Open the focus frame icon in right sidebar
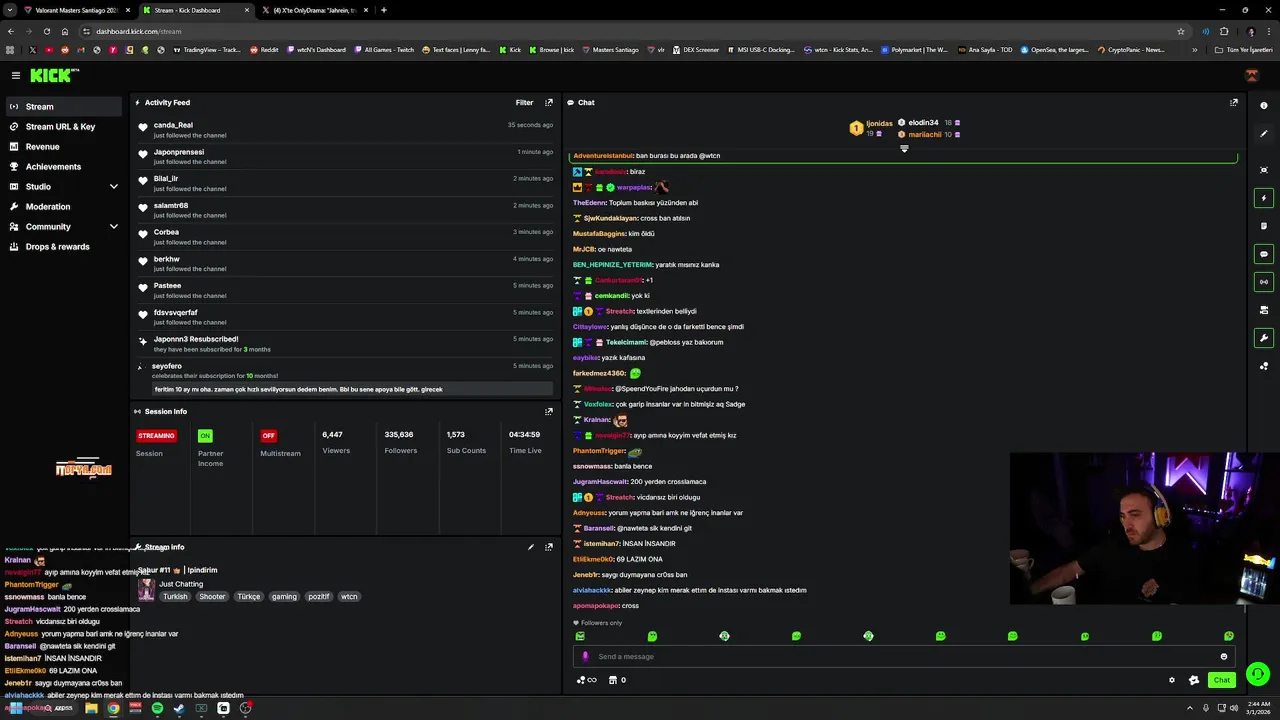The image size is (1280, 720). click(x=1264, y=170)
